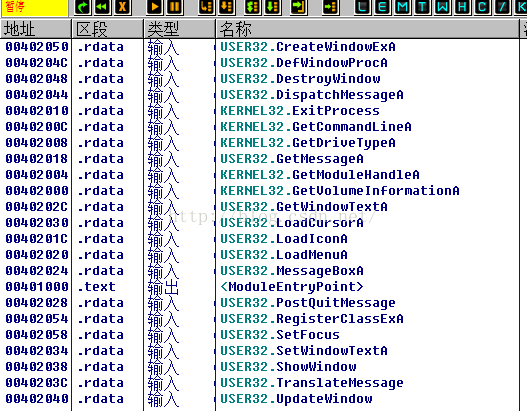Click the green Trace Into icon
The width and height of the screenshot is (527, 411).
(252, 7)
